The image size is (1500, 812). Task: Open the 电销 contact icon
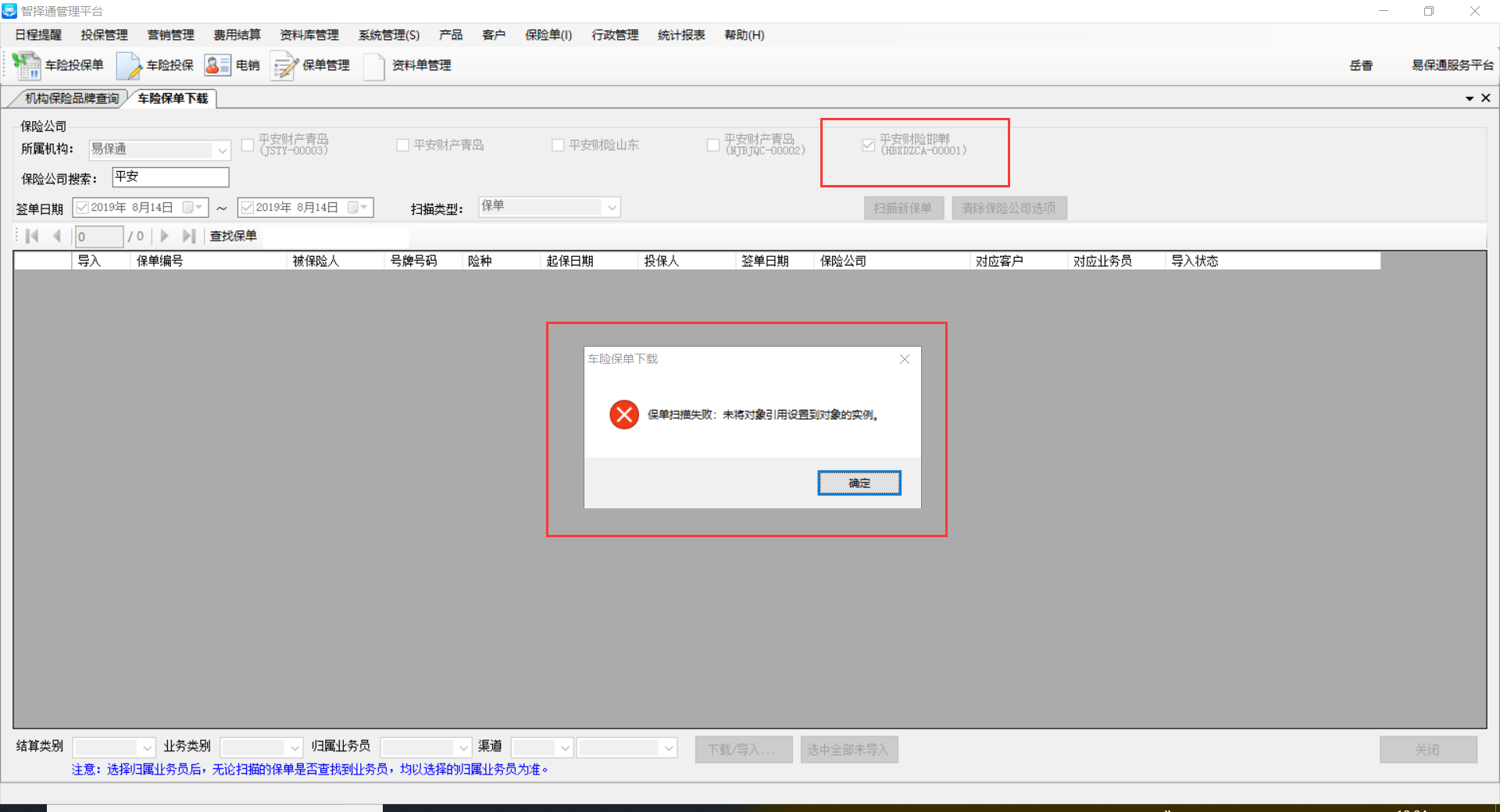217,66
